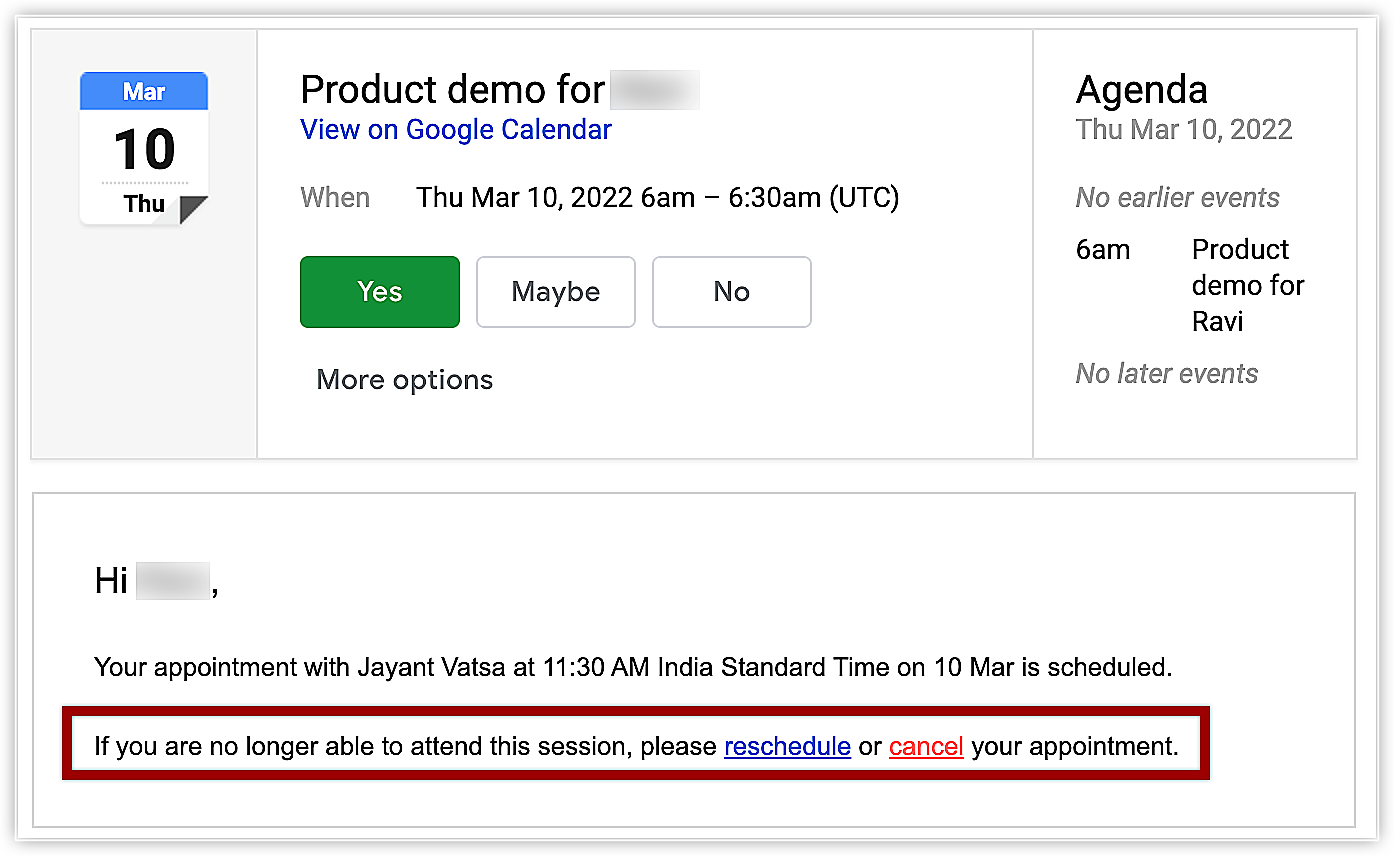This screenshot has width=1394, height=856.
Task: Select the Product demo for event title
Action: [453, 90]
